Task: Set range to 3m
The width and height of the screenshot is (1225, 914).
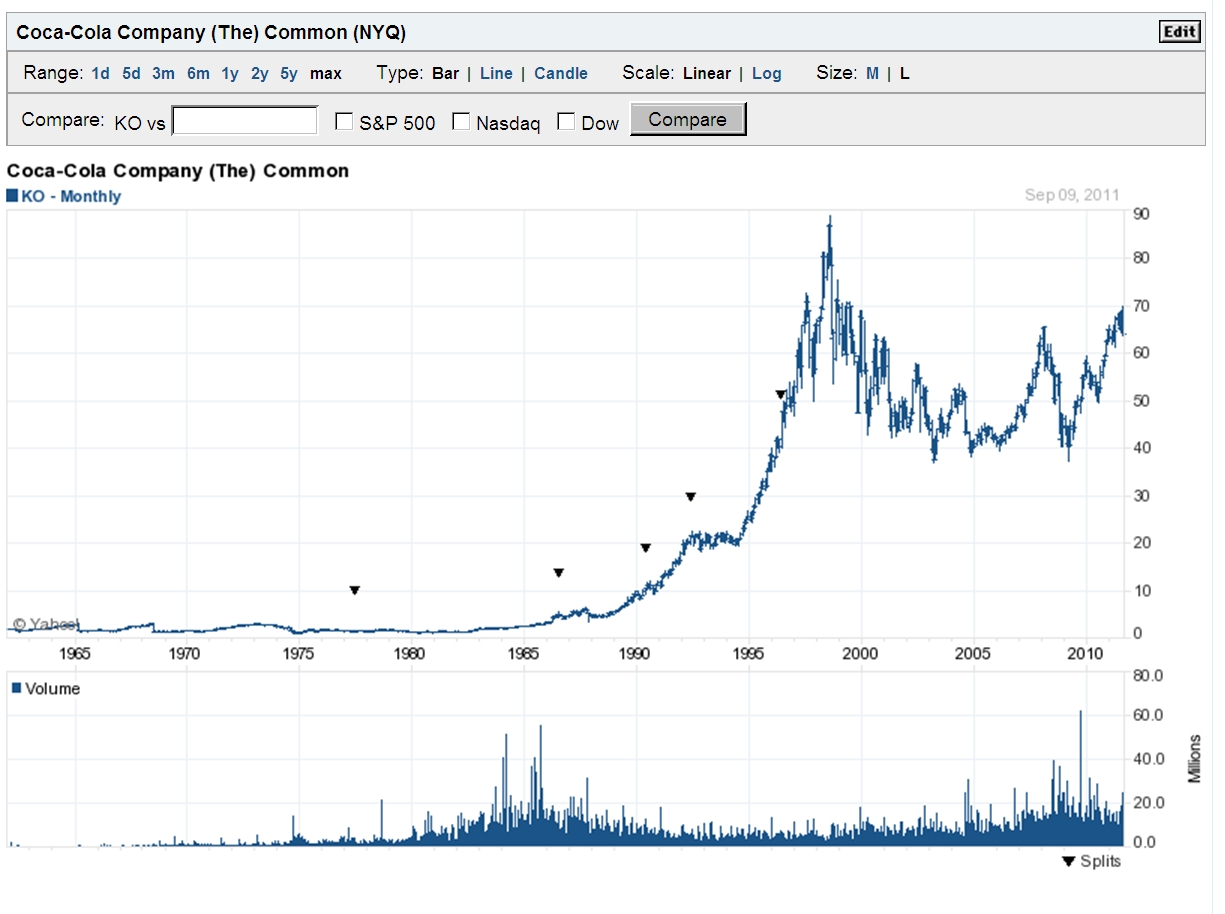Action: tap(163, 73)
